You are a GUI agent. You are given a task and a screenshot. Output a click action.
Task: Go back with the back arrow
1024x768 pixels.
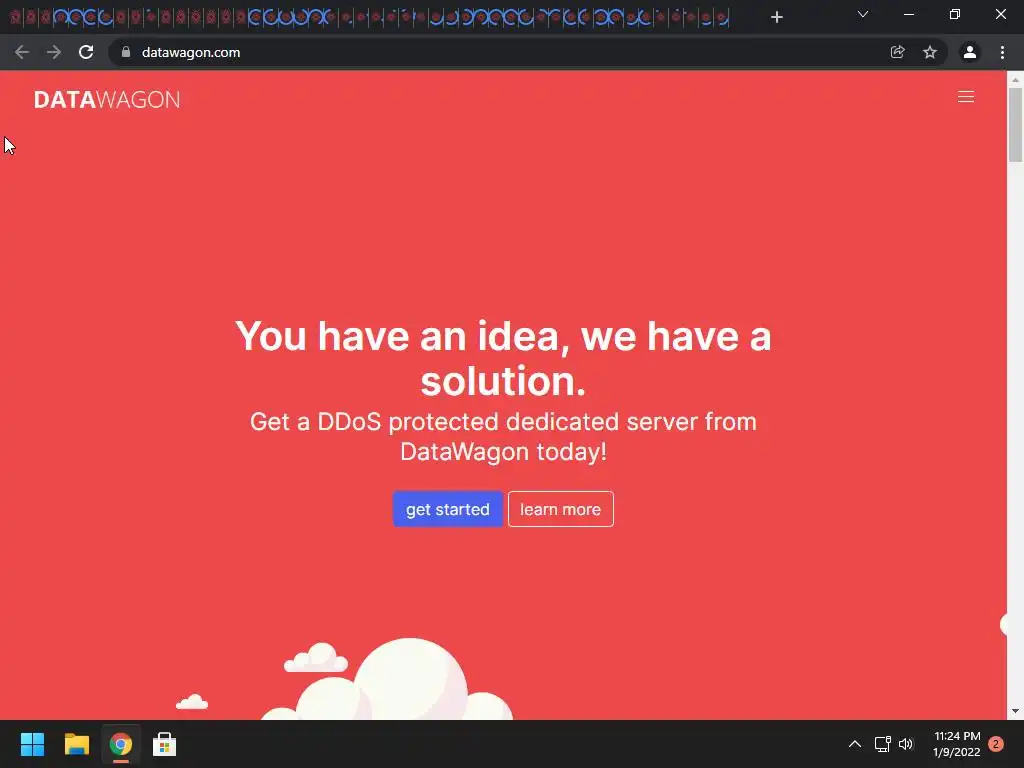click(x=22, y=52)
